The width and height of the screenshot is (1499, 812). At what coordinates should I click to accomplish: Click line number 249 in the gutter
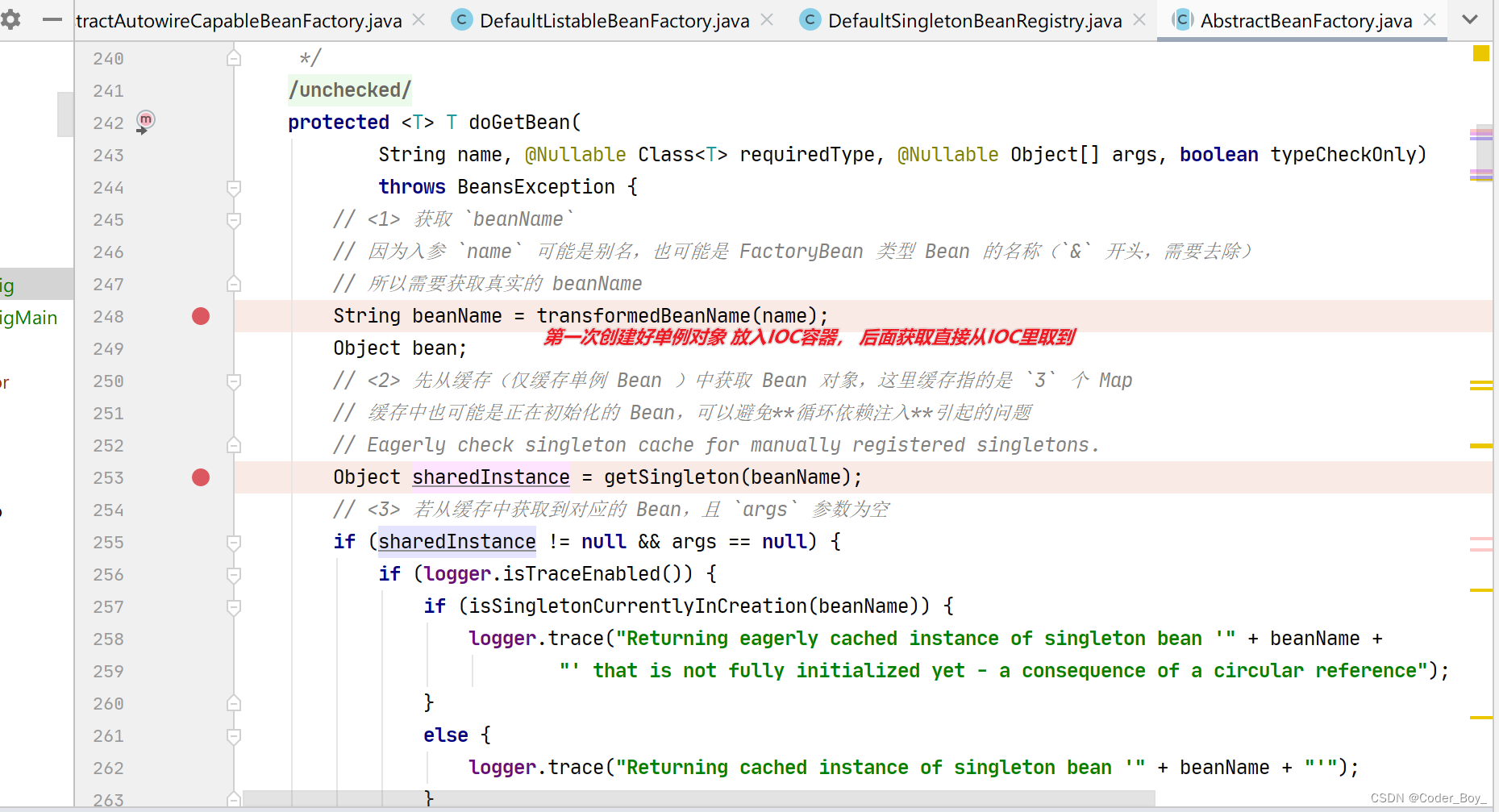[x=108, y=348]
